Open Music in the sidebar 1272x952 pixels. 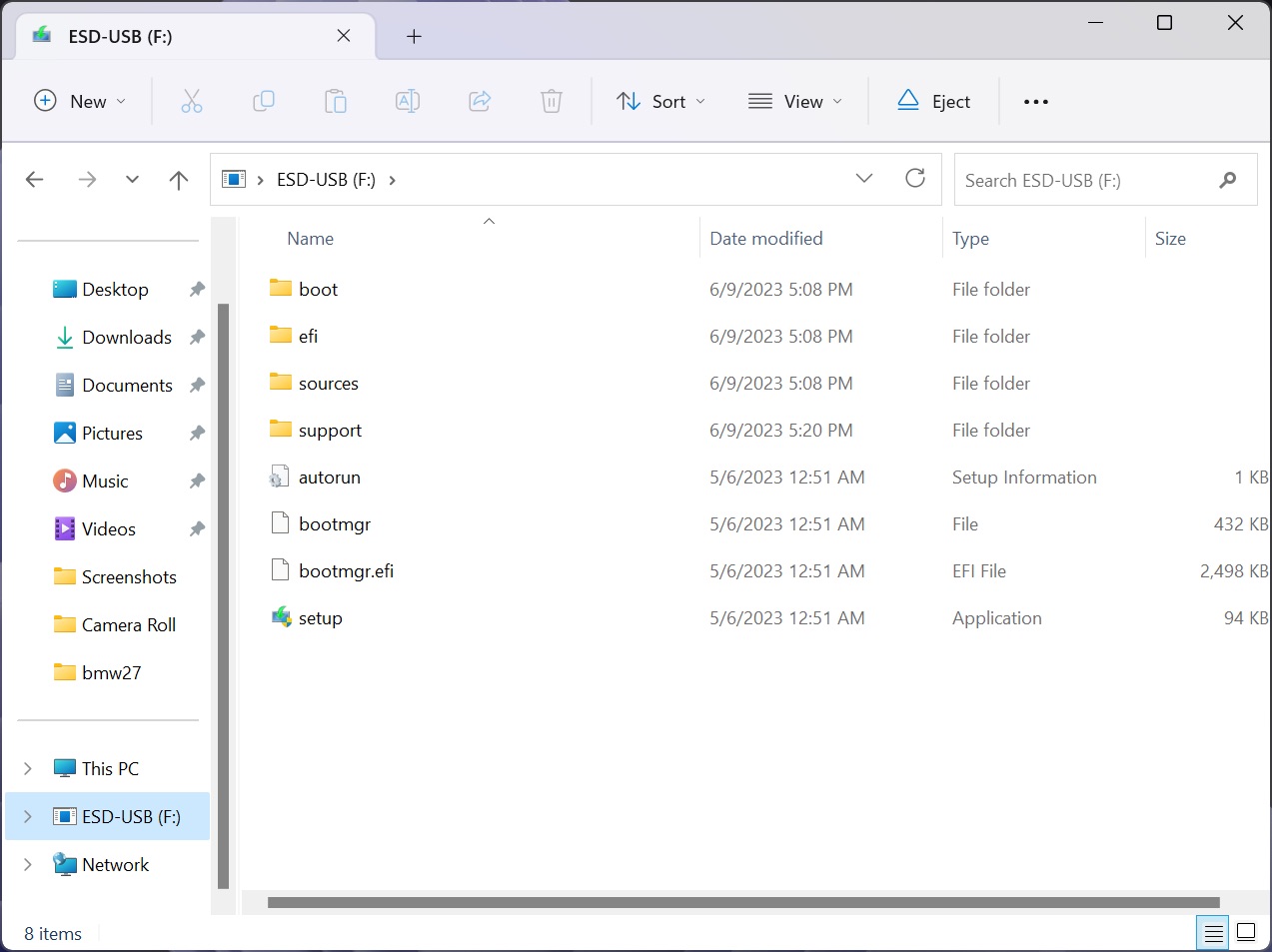[105, 481]
